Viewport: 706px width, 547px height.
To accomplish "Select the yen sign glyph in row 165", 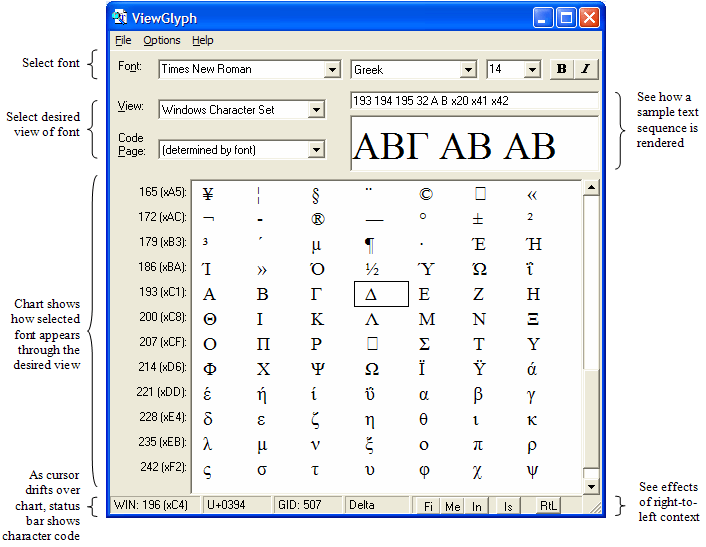I will pyautogui.click(x=208, y=194).
